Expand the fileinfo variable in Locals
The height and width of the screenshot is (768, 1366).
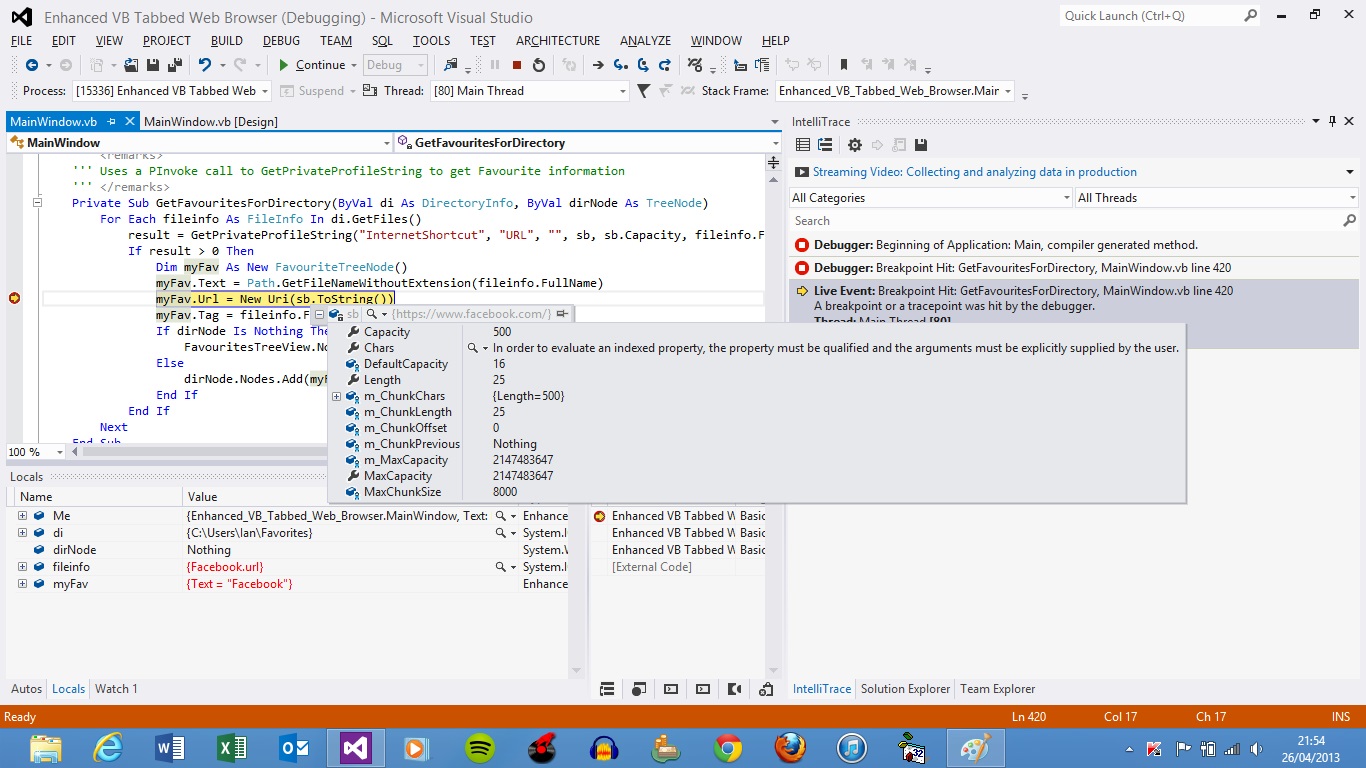tap(22, 567)
